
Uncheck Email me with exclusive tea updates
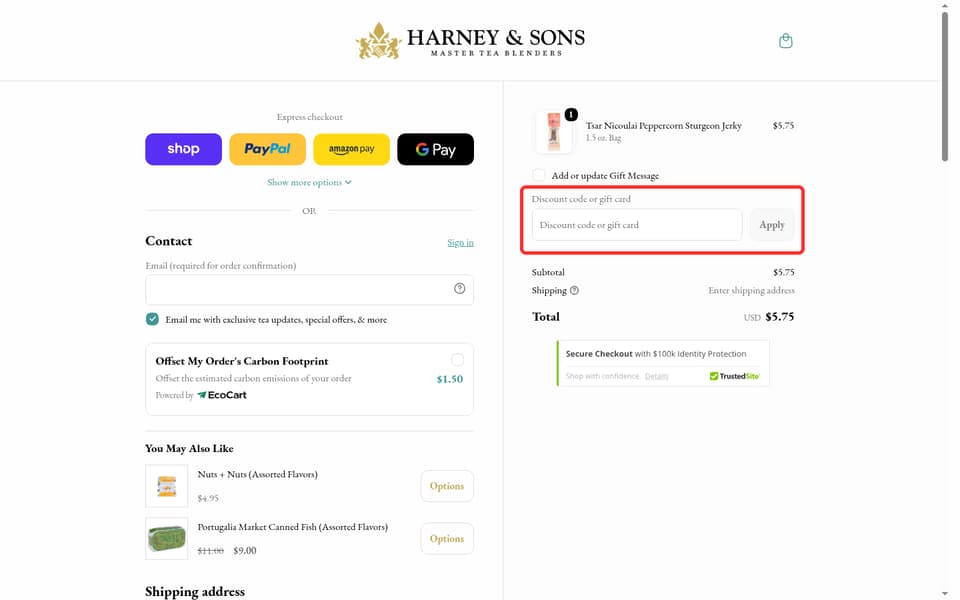[x=152, y=319]
